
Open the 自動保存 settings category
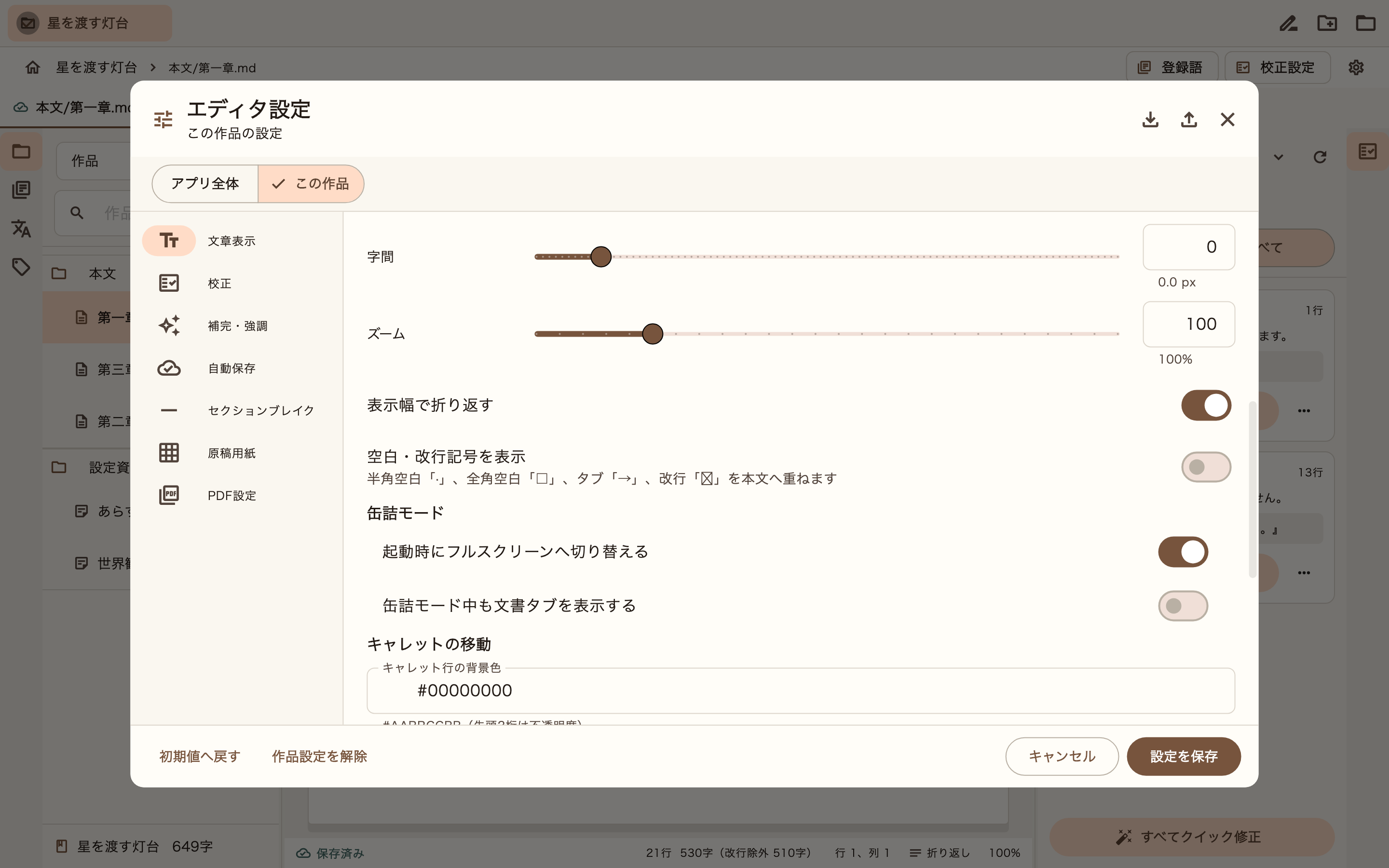[x=236, y=368]
